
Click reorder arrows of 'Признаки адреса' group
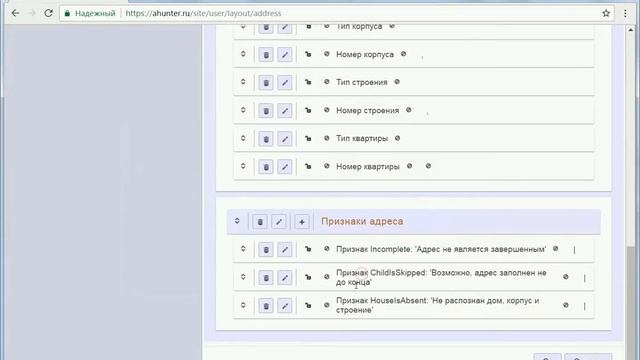click(237, 221)
